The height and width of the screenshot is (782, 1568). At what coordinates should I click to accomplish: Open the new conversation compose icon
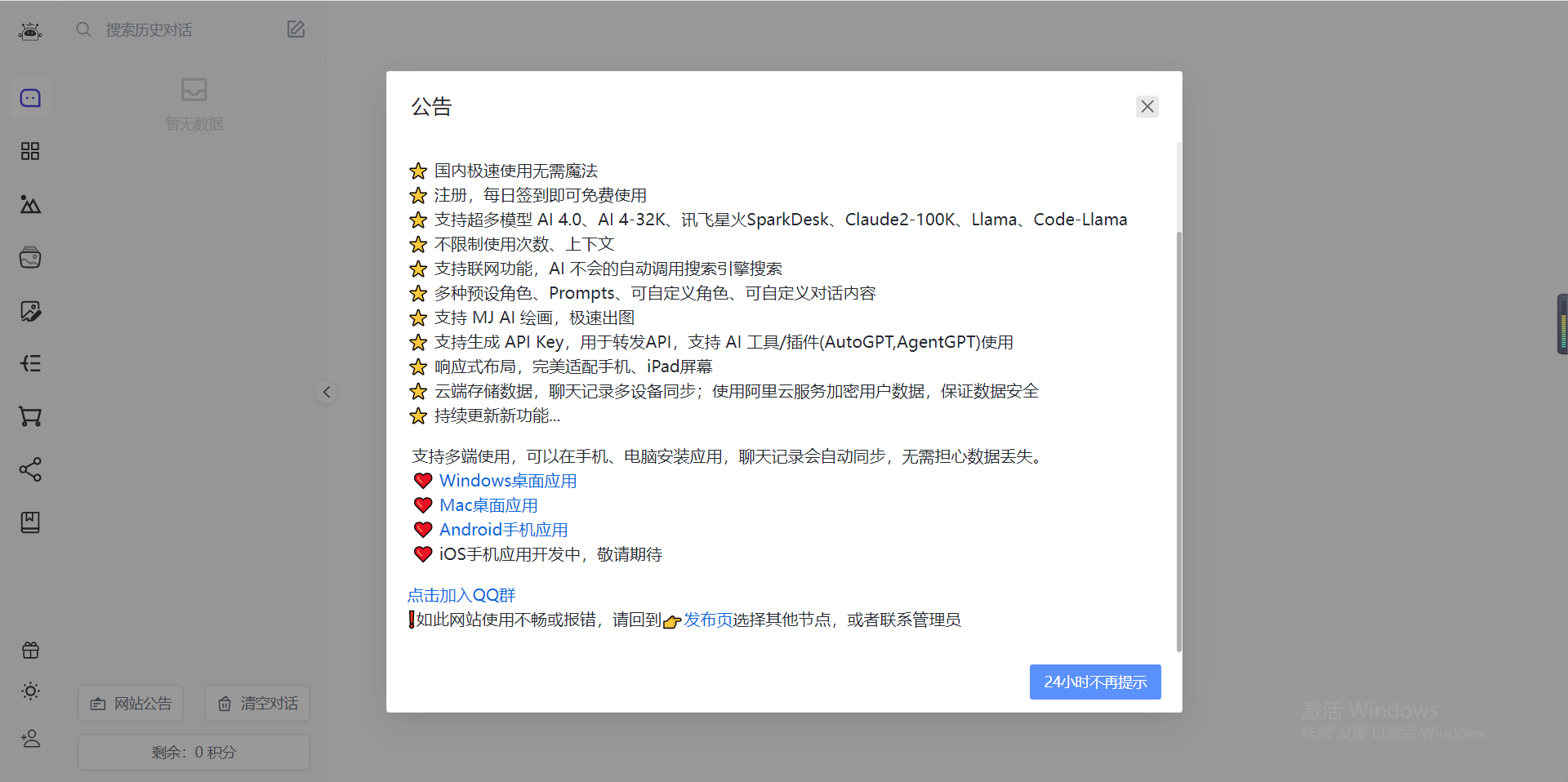pos(296,29)
